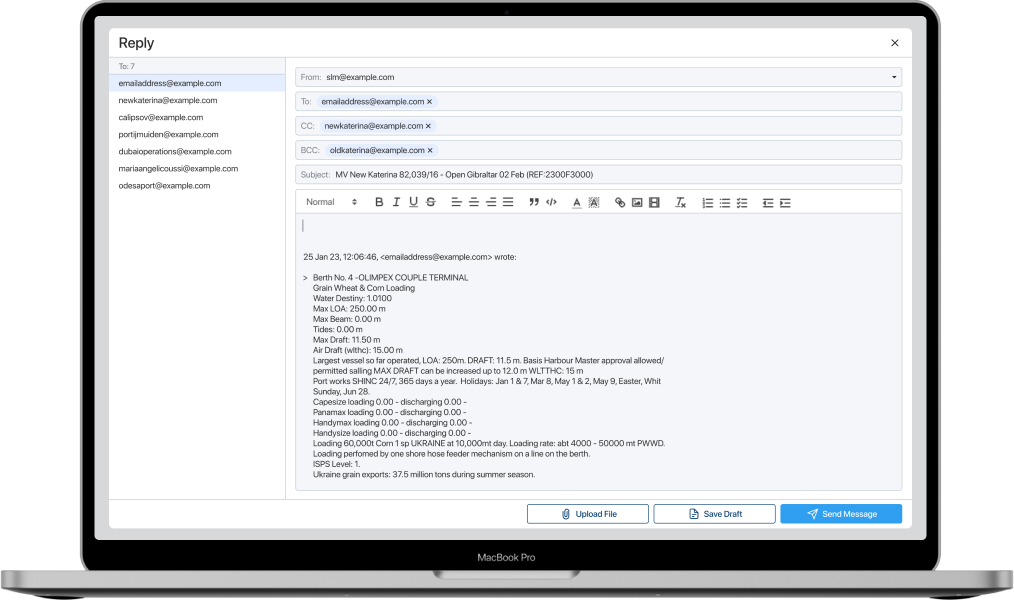Click the Save Draft button
The height and width of the screenshot is (600, 1014).
point(715,514)
